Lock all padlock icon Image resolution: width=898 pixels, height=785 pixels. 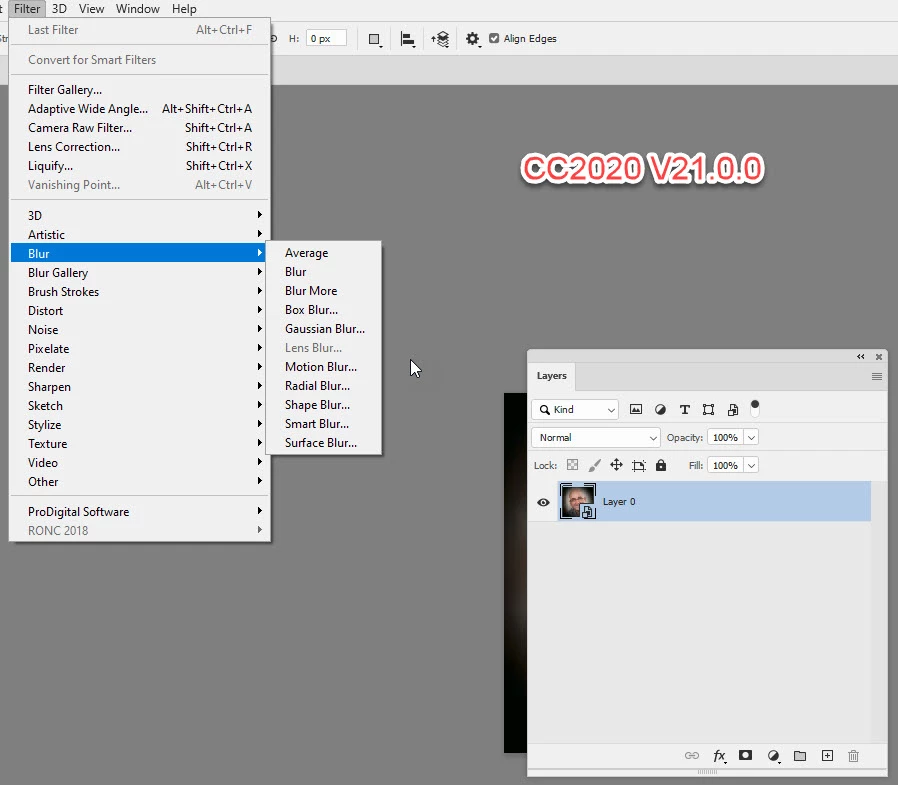coord(661,465)
